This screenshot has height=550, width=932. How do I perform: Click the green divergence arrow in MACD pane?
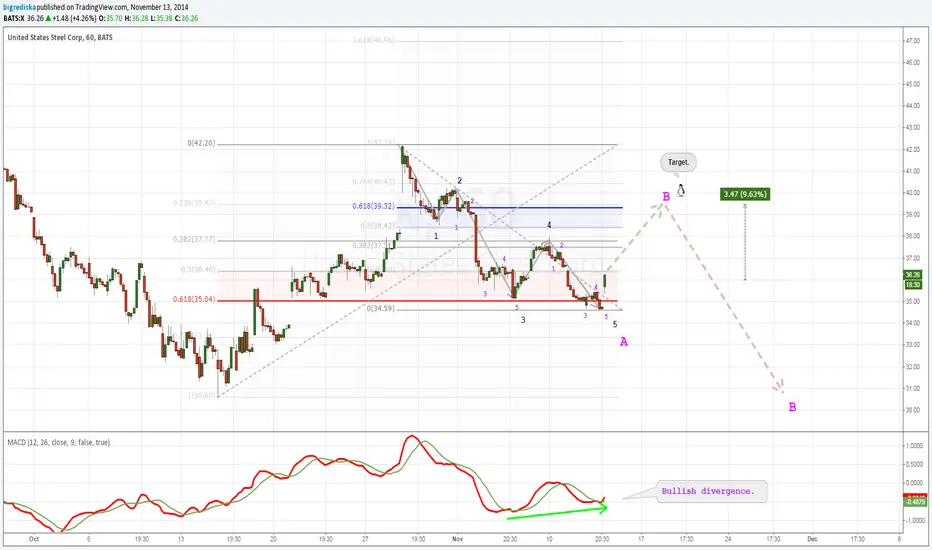pyautogui.click(x=557, y=512)
